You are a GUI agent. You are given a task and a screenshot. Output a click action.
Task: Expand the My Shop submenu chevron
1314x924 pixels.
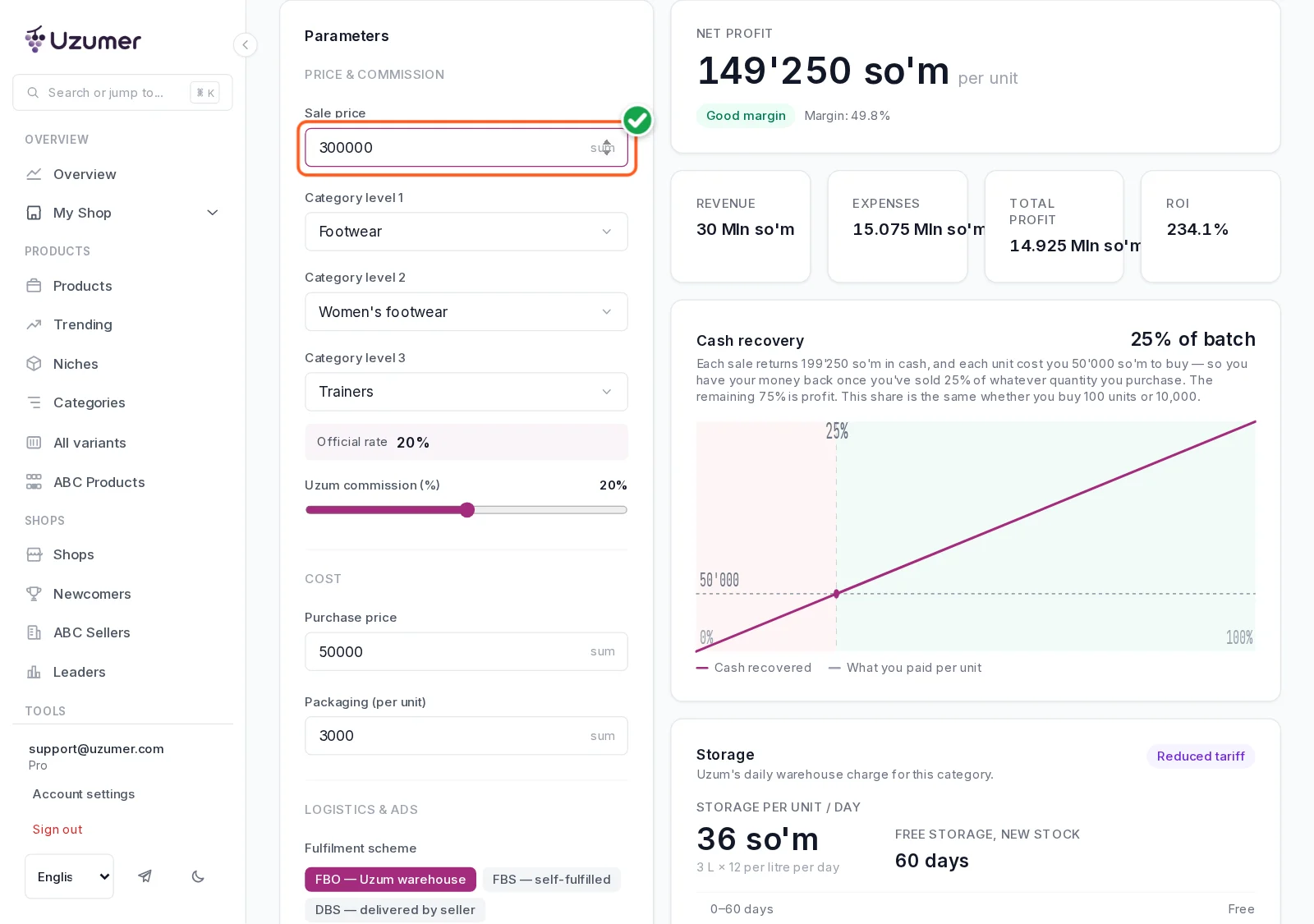click(213, 213)
